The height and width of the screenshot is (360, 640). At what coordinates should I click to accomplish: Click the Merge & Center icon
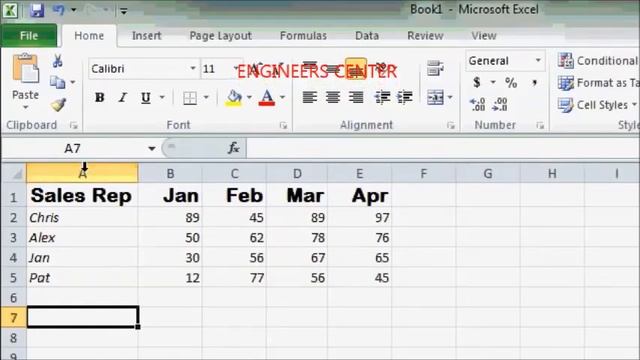click(x=435, y=98)
